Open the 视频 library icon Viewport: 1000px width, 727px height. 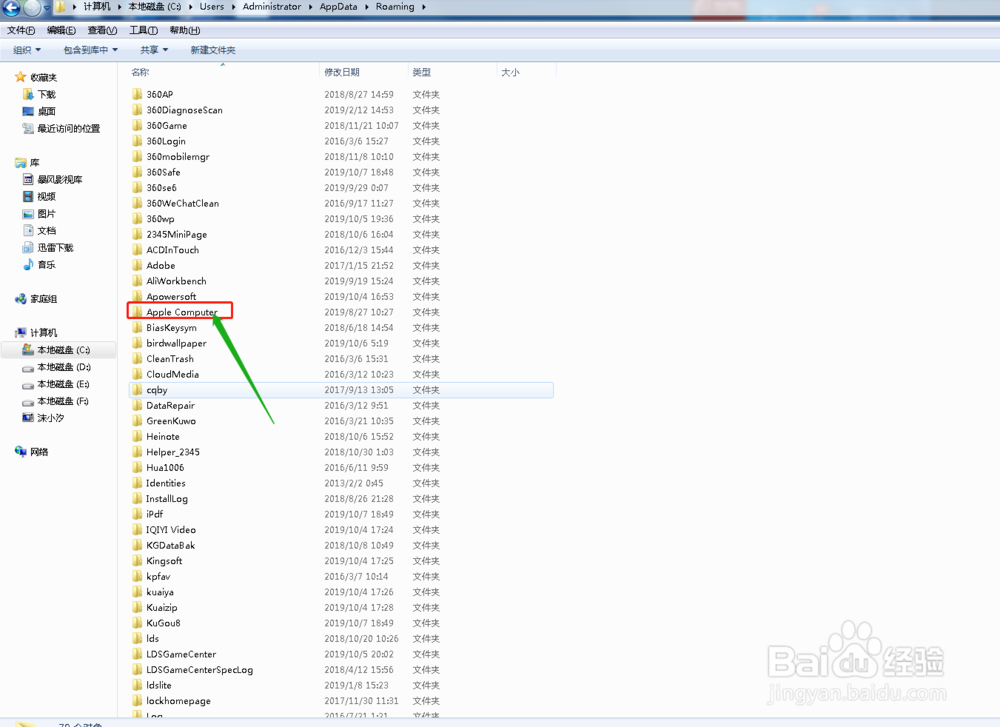click(28, 196)
